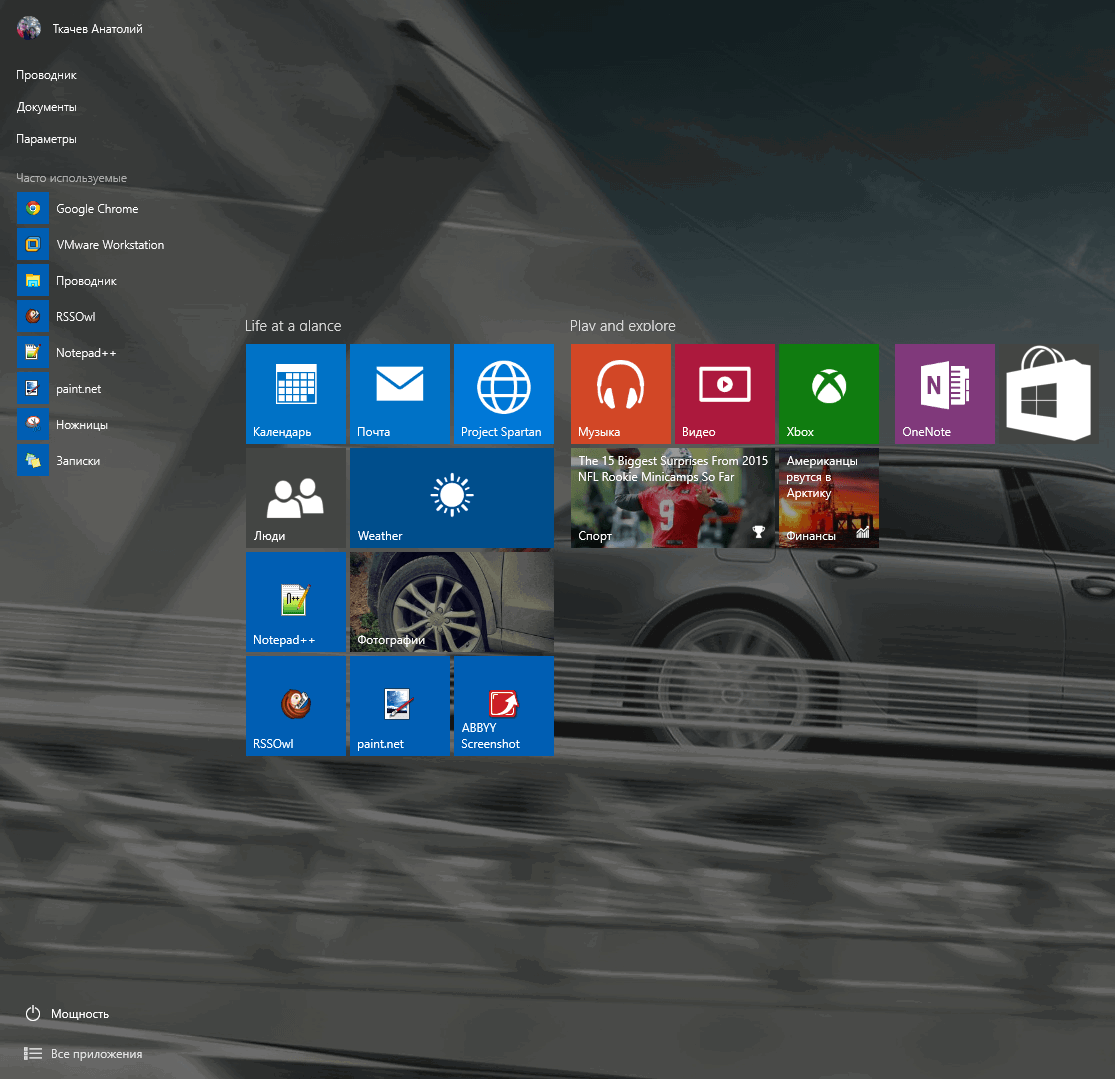Open Параметры settings
The height and width of the screenshot is (1079, 1115).
click(x=44, y=138)
